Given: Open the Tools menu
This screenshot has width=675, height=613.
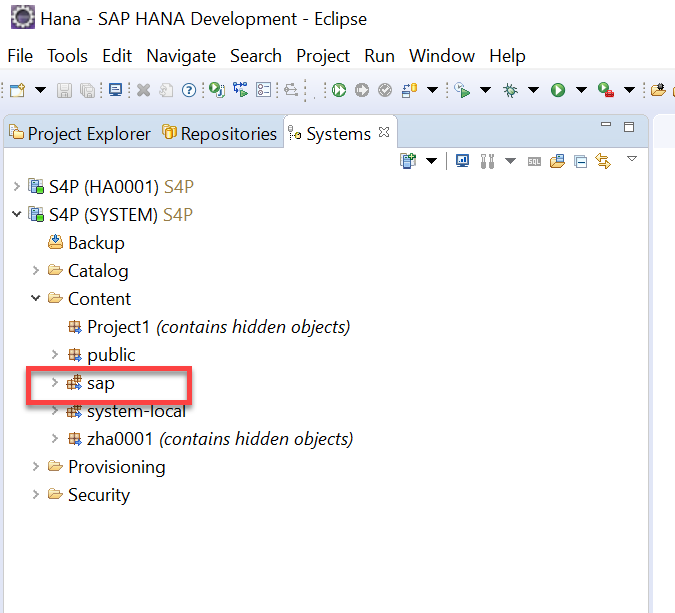Looking at the screenshot, I should (x=68, y=56).
